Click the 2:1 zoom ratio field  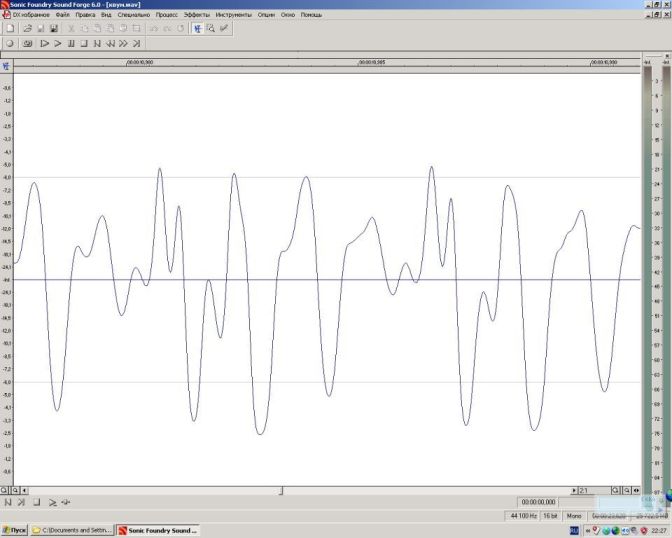click(594, 490)
